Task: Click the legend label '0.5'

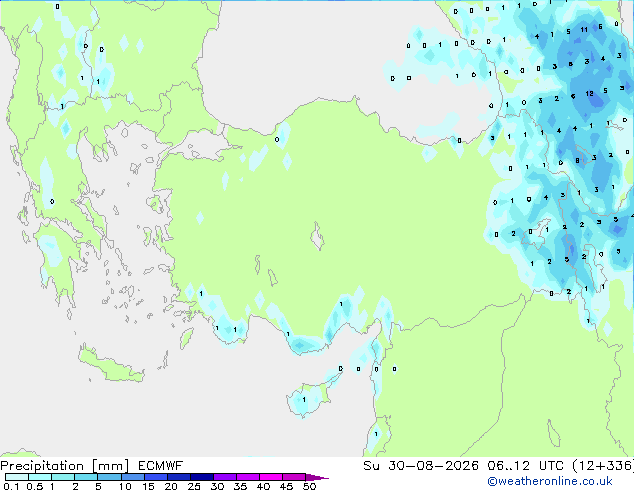Action: [34, 486]
